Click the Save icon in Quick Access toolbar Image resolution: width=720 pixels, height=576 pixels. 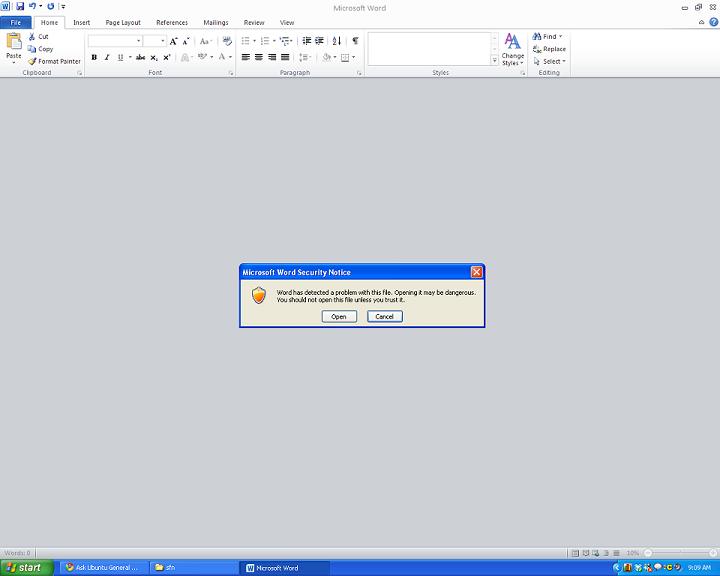tap(20, 6)
